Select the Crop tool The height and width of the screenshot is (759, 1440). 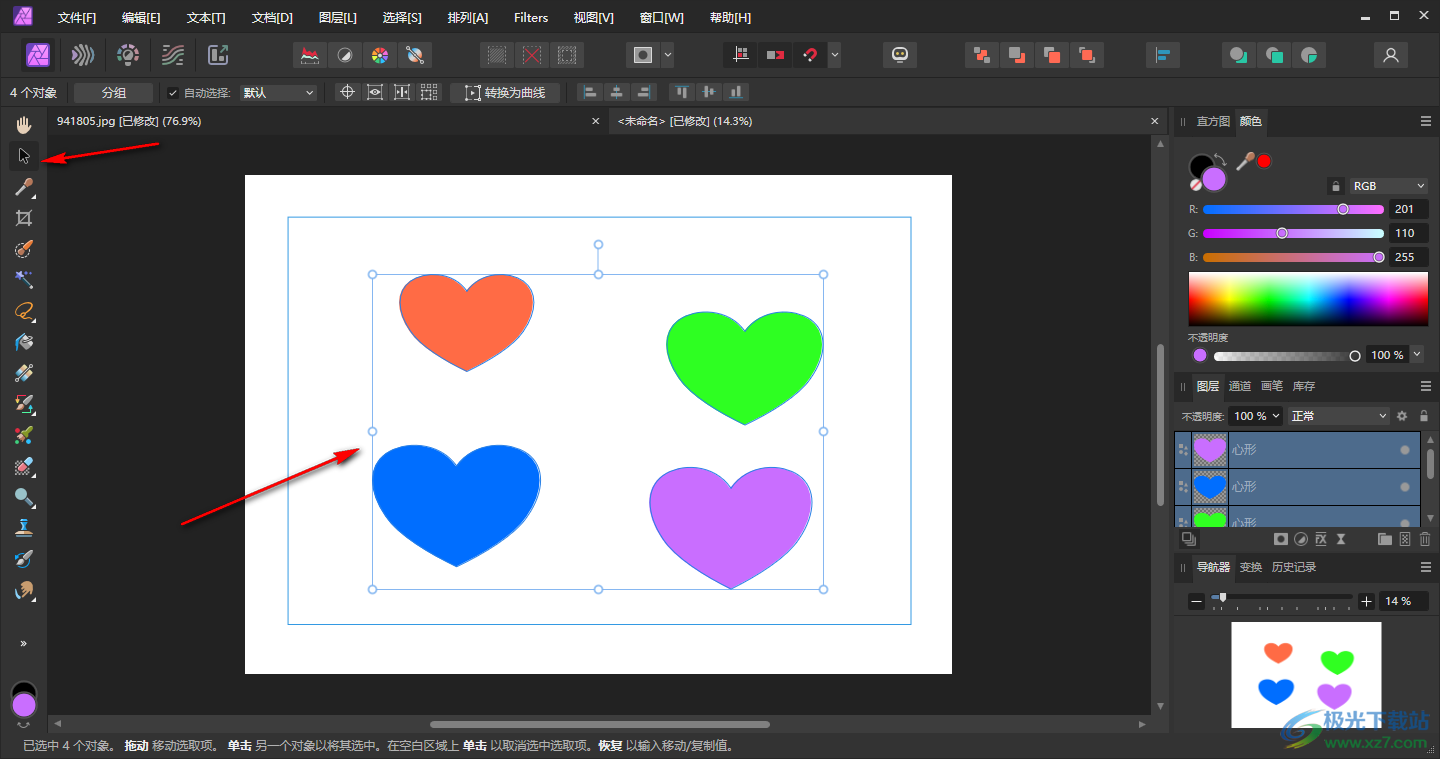point(24,218)
